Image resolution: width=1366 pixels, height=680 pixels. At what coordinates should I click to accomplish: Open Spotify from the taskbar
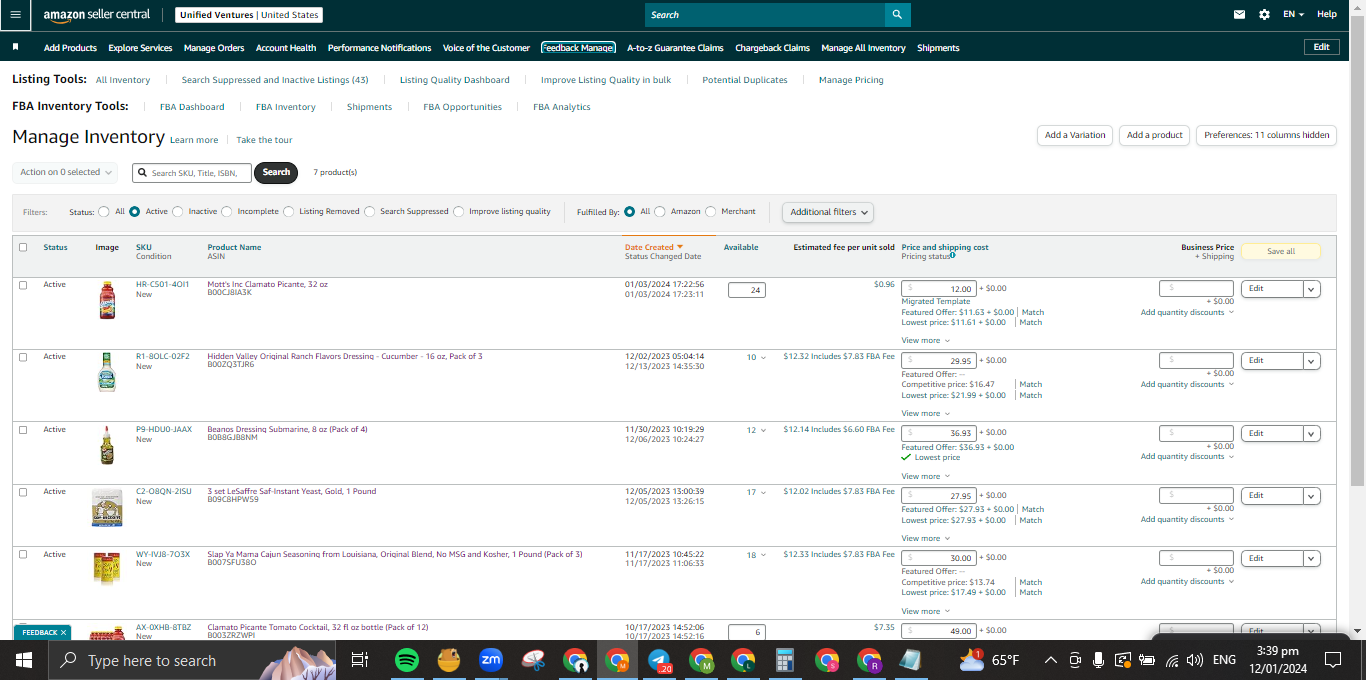(406, 660)
